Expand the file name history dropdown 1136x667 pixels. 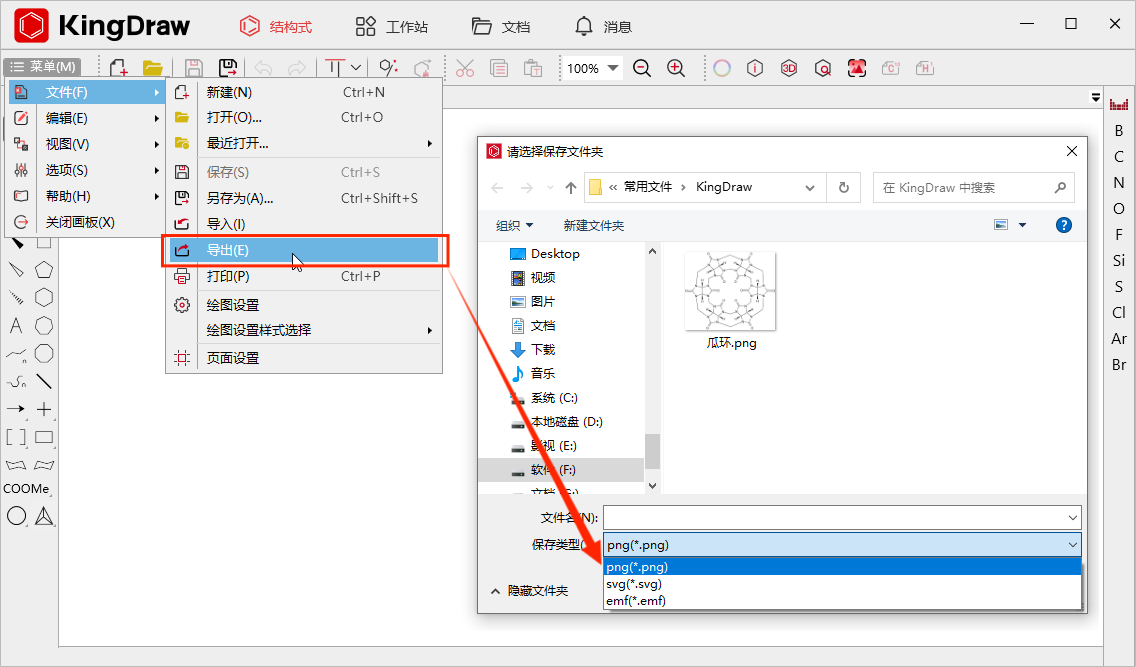click(1072, 517)
